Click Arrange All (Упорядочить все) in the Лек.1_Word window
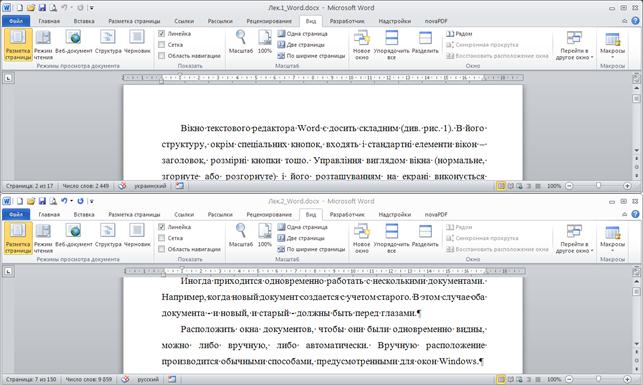The width and height of the screenshot is (643, 385). click(392, 45)
